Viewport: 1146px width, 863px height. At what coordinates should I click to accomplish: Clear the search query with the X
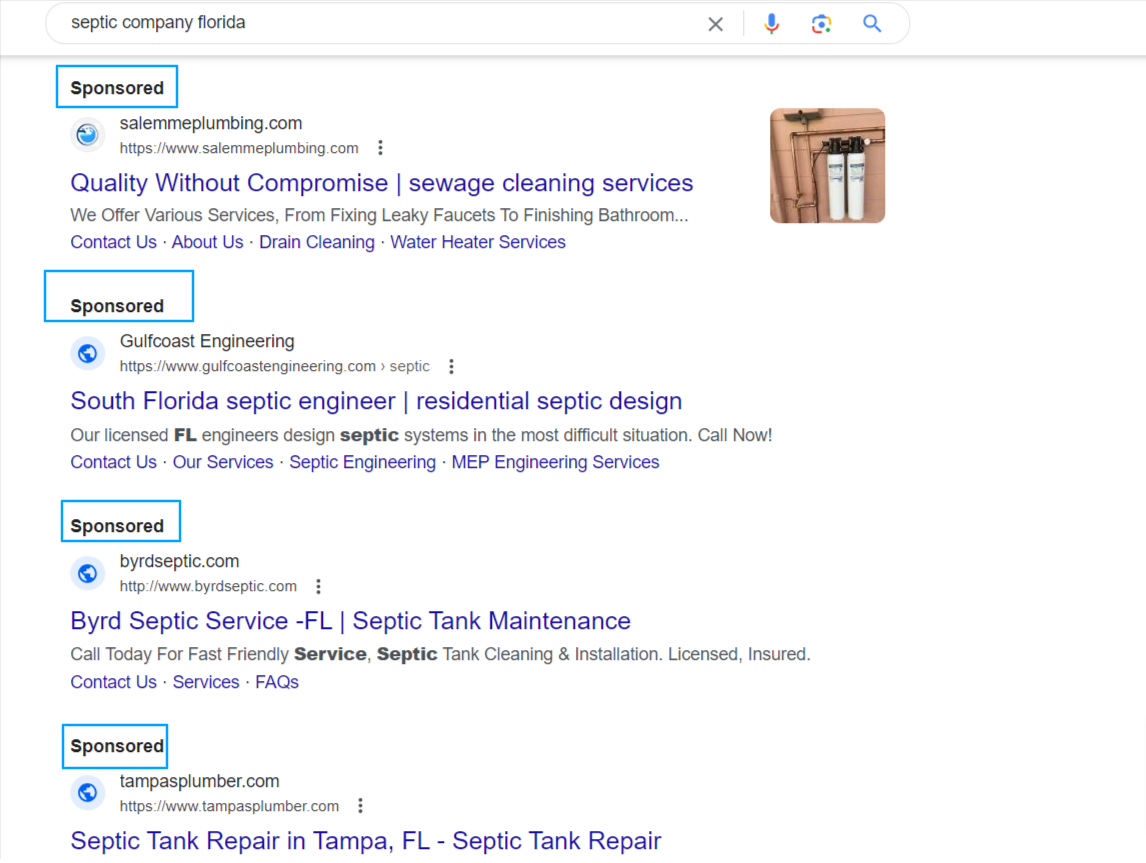click(x=715, y=24)
